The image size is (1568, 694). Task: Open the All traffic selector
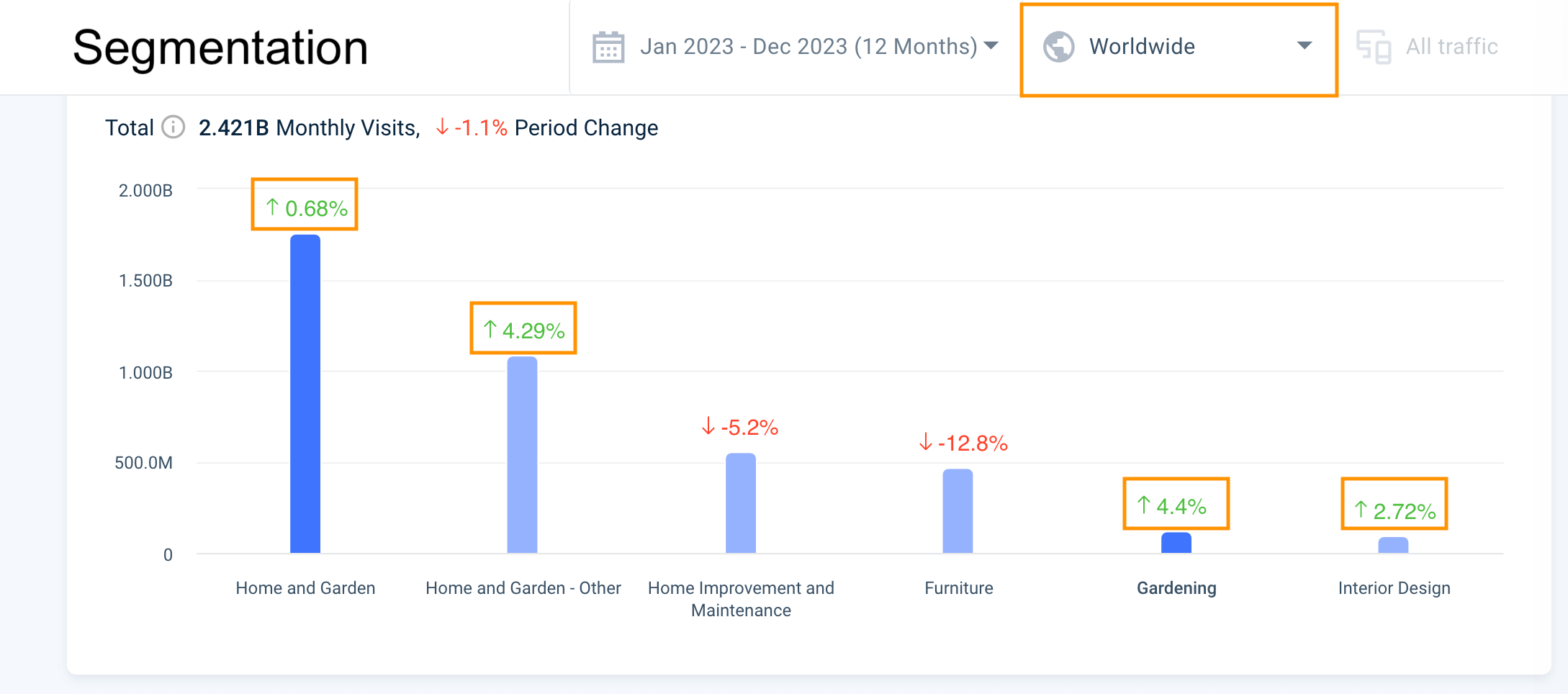click(x=1451, y=47)
